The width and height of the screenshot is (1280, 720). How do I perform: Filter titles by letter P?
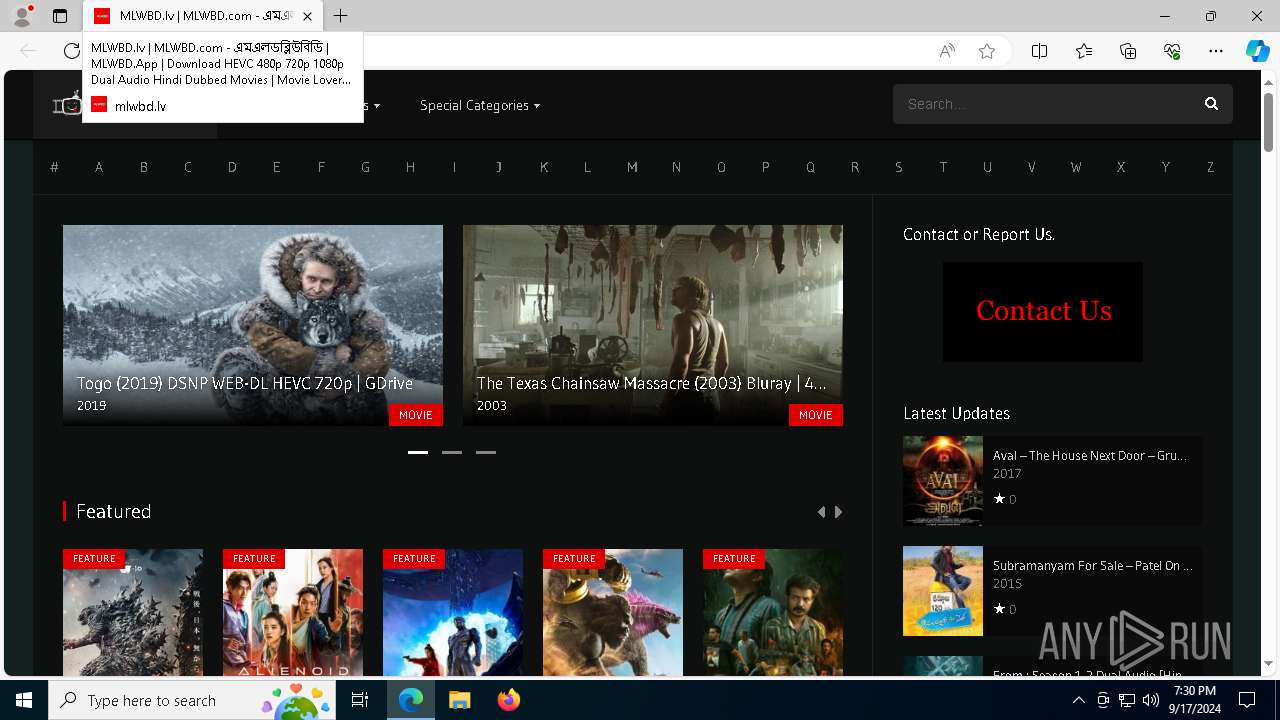pos(765,167)
